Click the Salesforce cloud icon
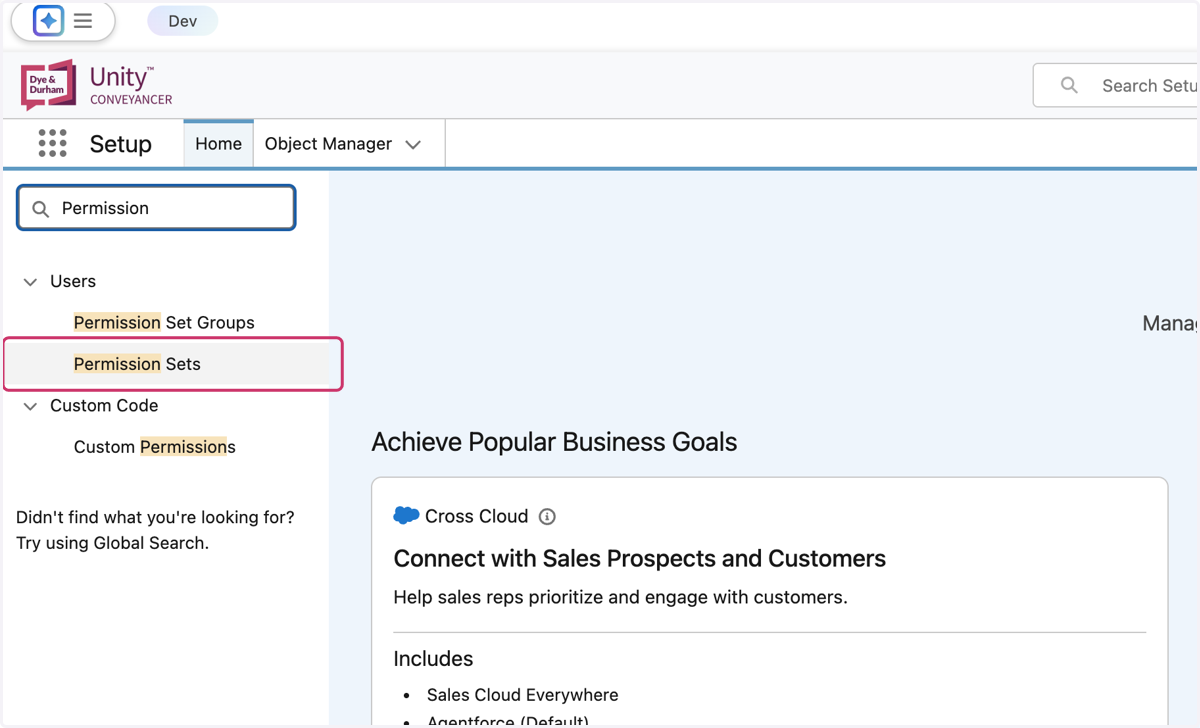The width and height of the screenshot is (1200, 728). coord(406,516)
